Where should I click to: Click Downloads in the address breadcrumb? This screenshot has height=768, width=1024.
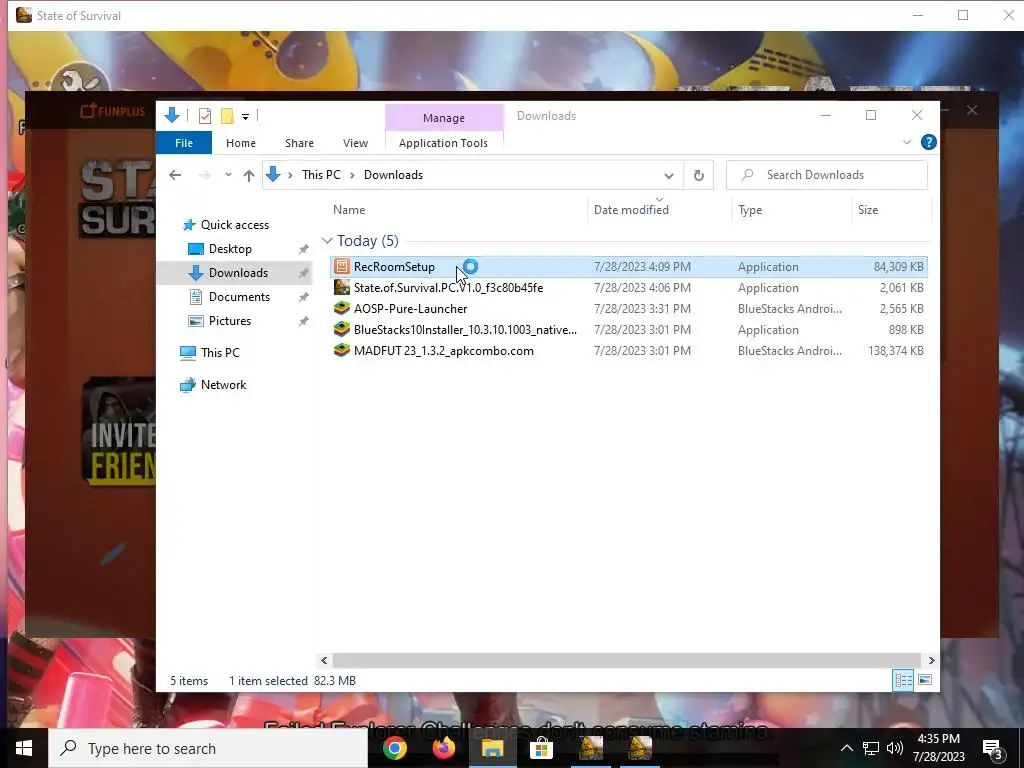point(393,175)
